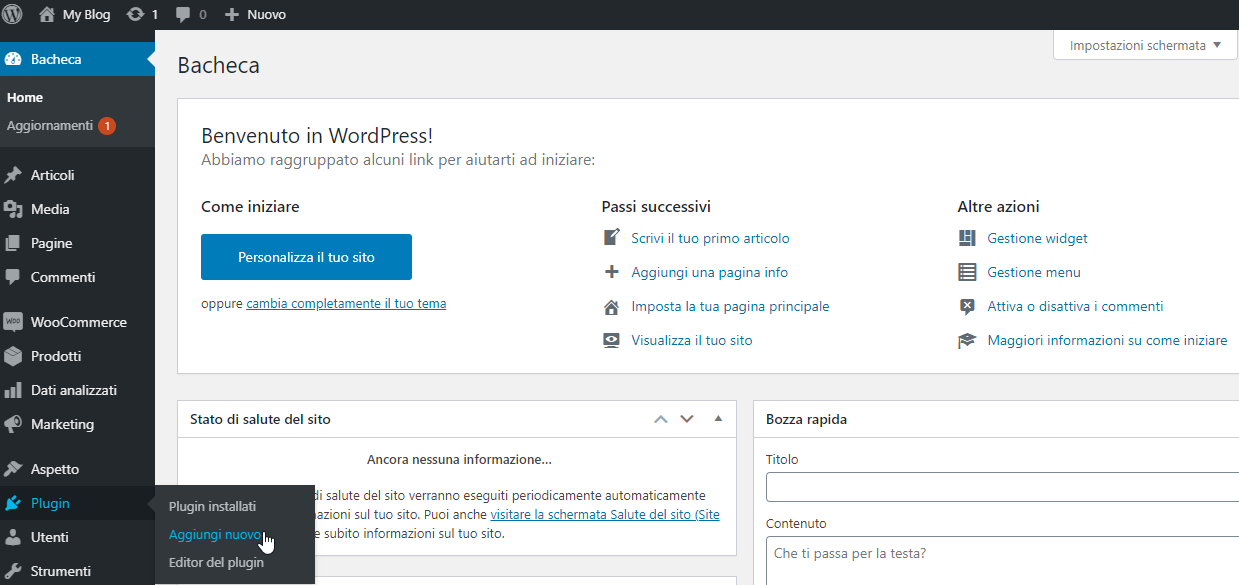
Task: Click the Commenti speech bubble icon
Action: (x=13, y=277)
